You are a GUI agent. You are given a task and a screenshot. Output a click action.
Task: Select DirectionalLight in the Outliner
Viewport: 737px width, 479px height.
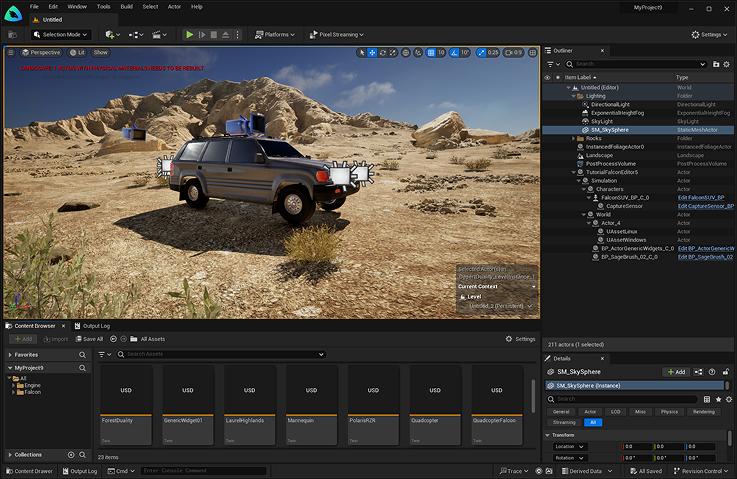[x=610, y=104]
